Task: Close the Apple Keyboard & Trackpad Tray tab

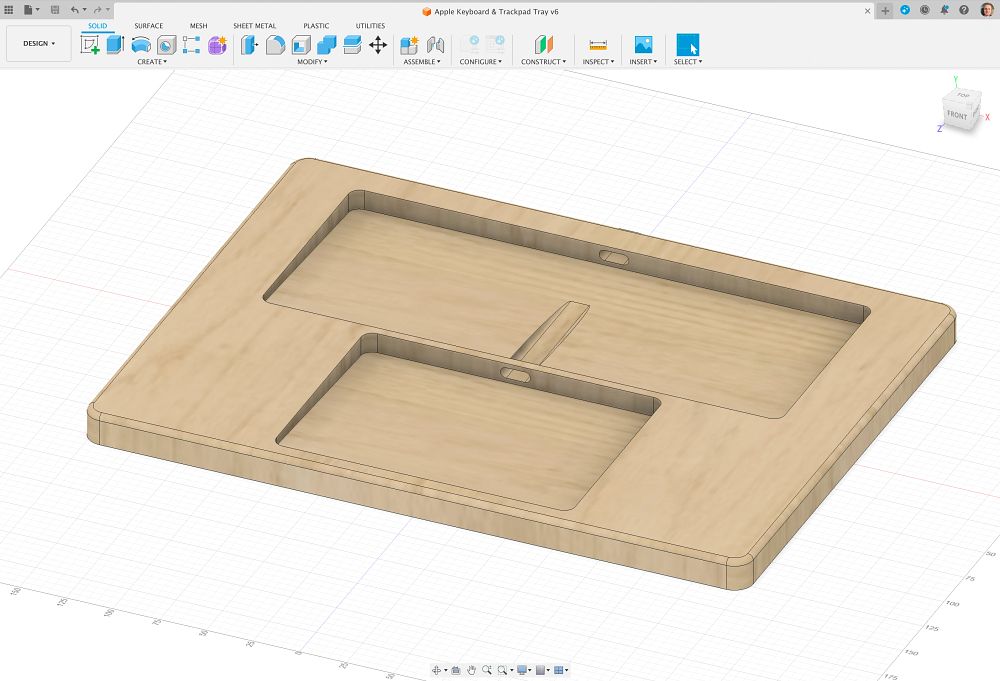Action: [x=866, y=10]
